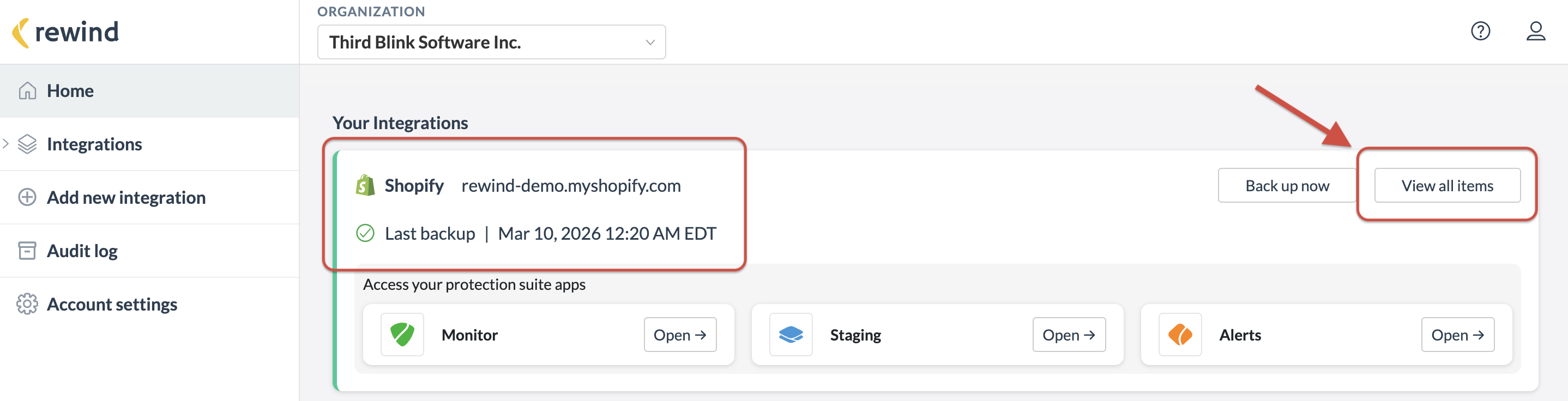Image resolution: width=1568 pixels, height=401 pixels.
Task: Select the Home icon in sidebar
Action: coord(26,90)
